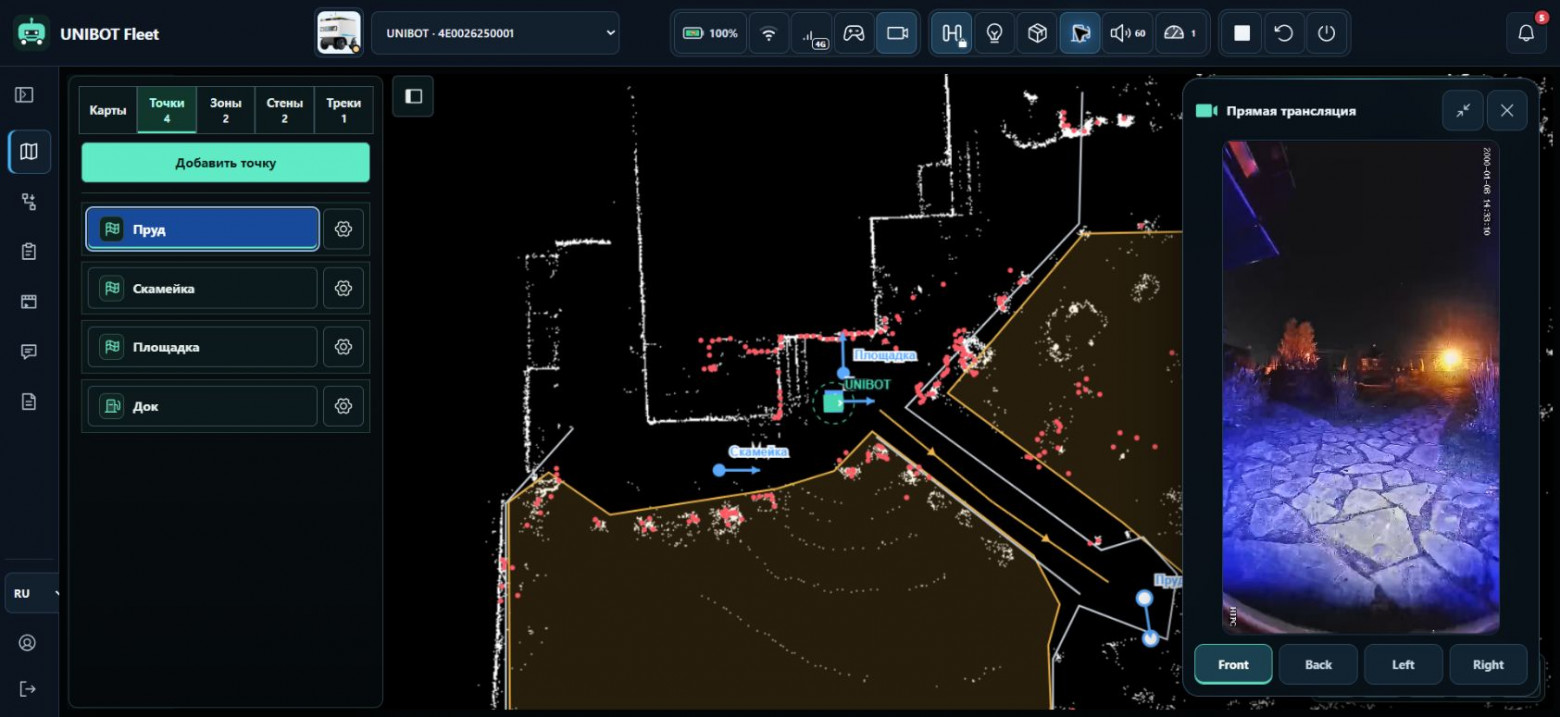Click the restart circular arrow icon

click(x=1284, y=33)
